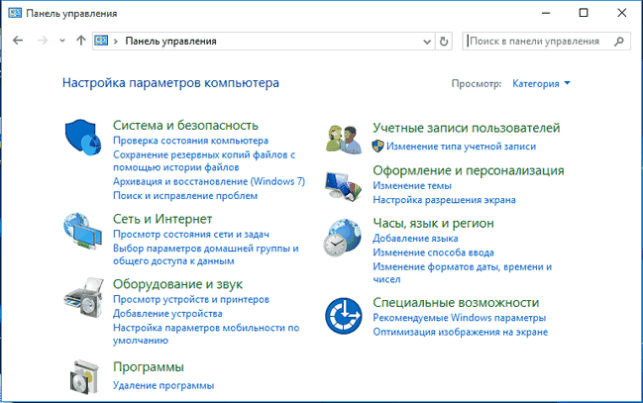
Task: Click the forward navigation arrow
Action: tap(42, 41)
